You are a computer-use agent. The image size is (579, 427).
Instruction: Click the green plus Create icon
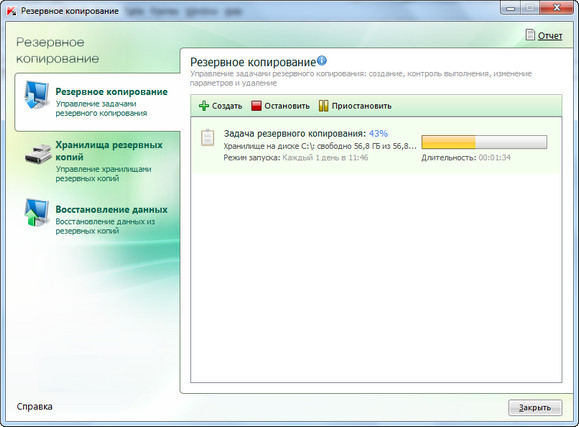click(204, 106)
